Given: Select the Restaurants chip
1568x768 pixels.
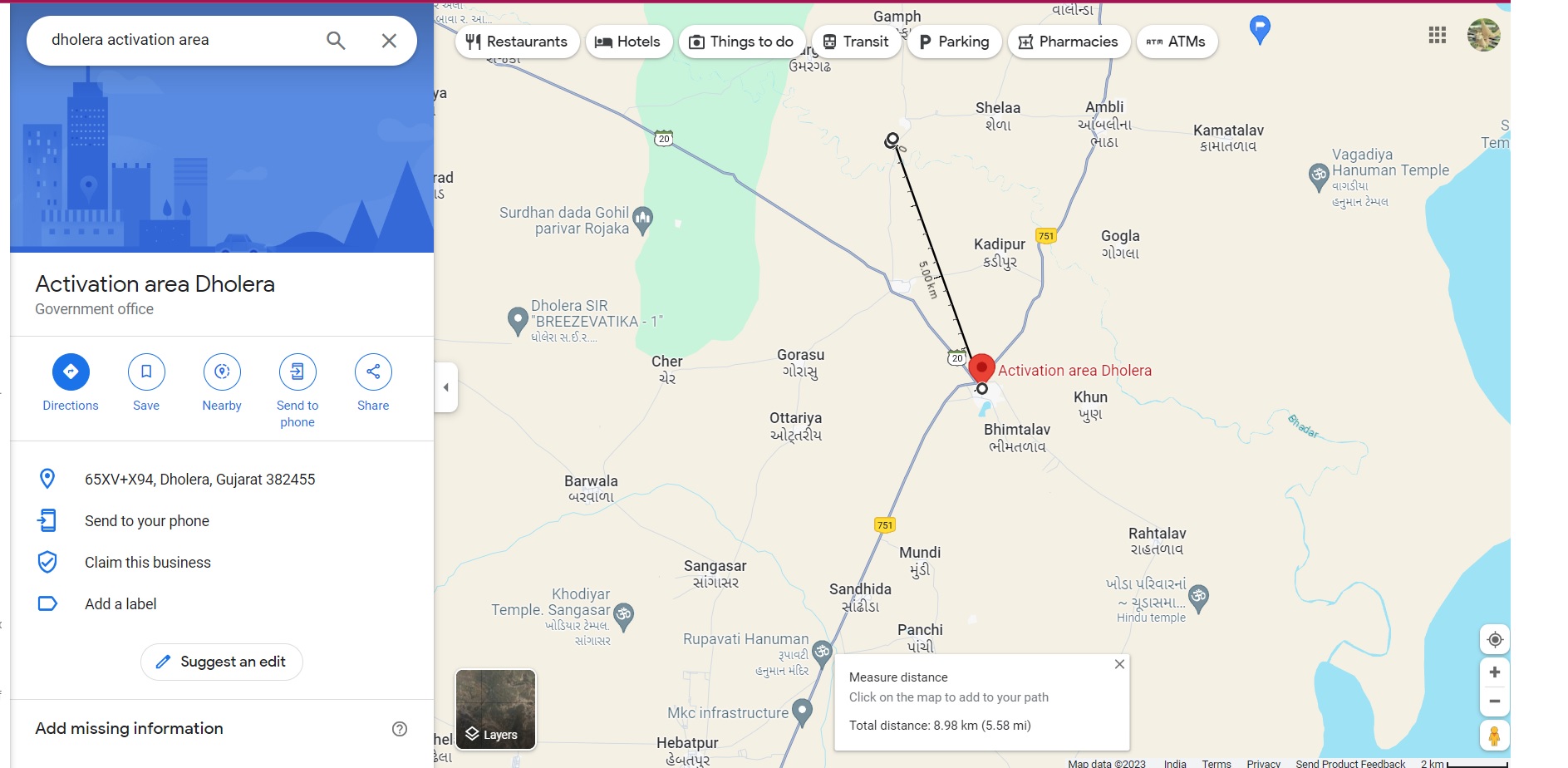Looking at the screenshot, I should coord(517,42).
